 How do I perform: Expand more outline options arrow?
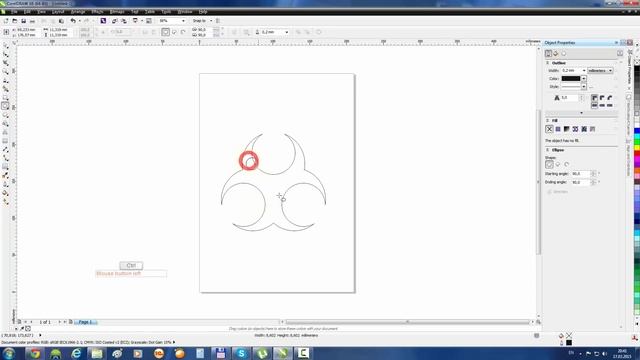tap(582, 113)
